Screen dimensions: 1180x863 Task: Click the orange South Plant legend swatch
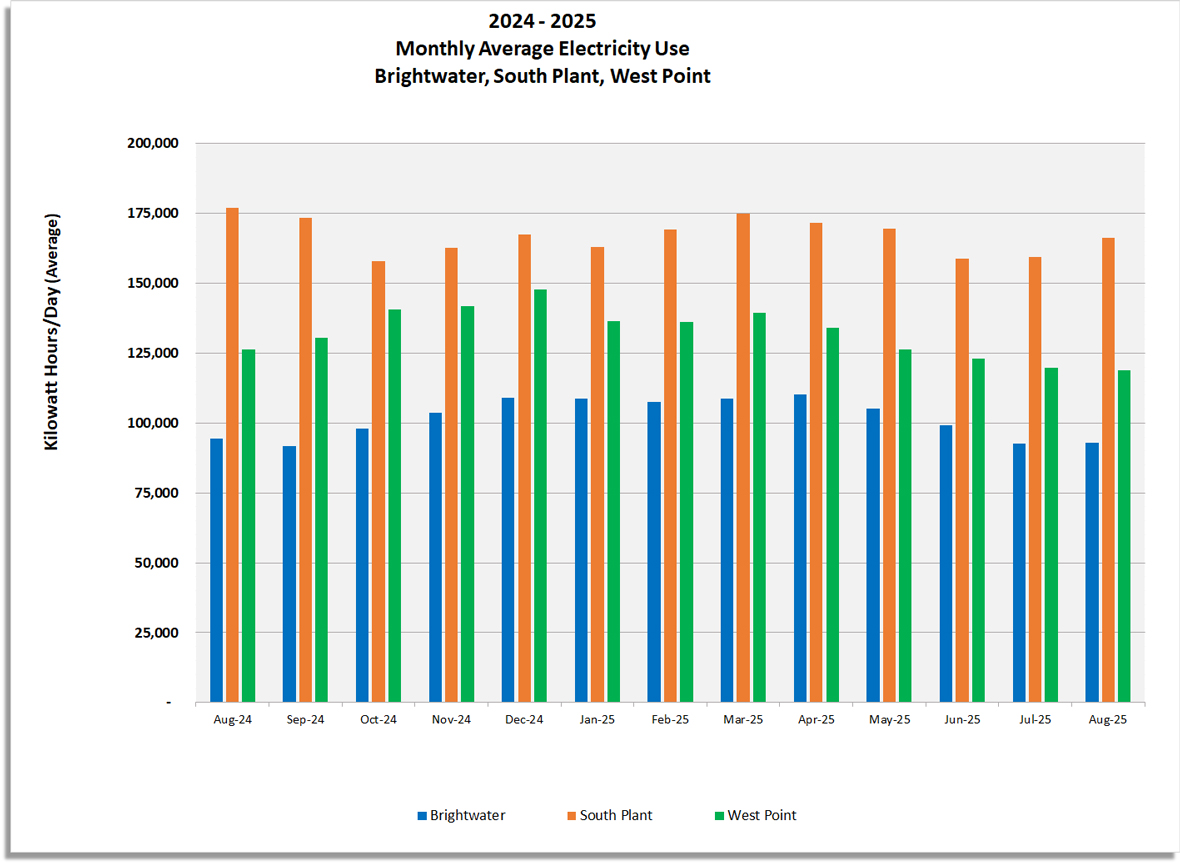572,815
